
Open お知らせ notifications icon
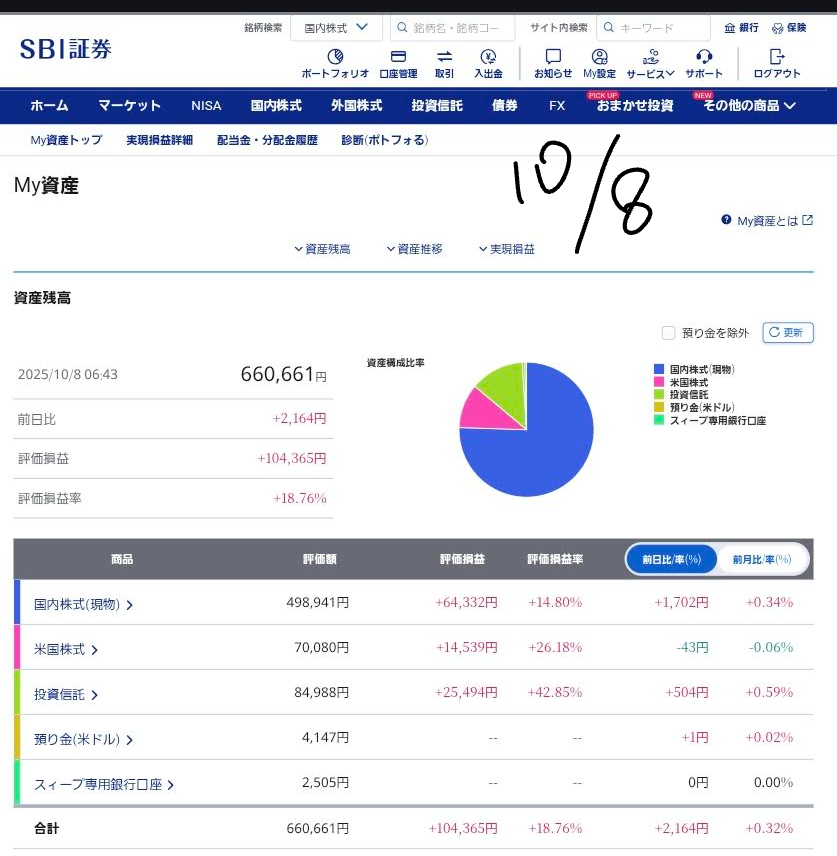(x=553, y=57)
